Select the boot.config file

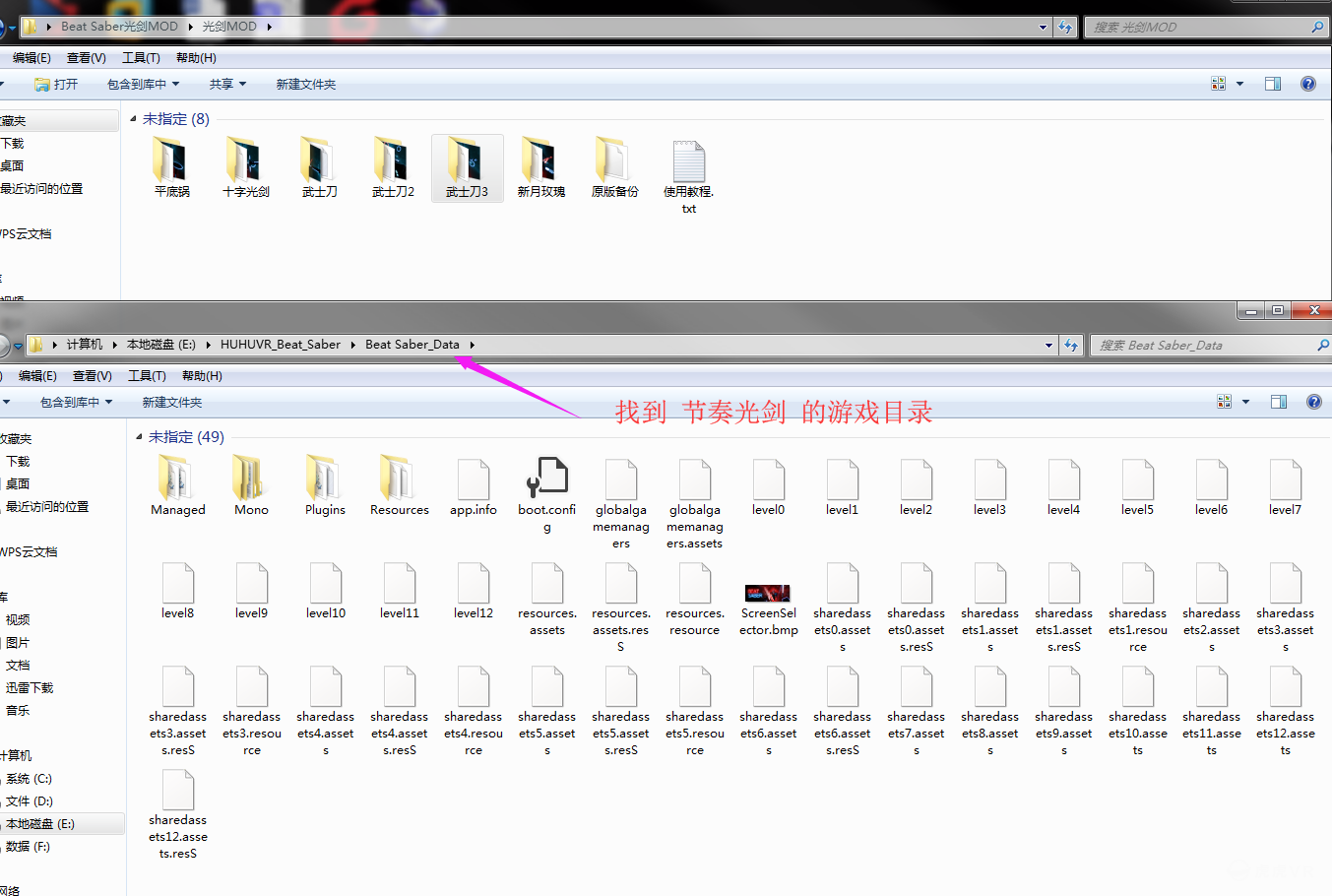546,494
